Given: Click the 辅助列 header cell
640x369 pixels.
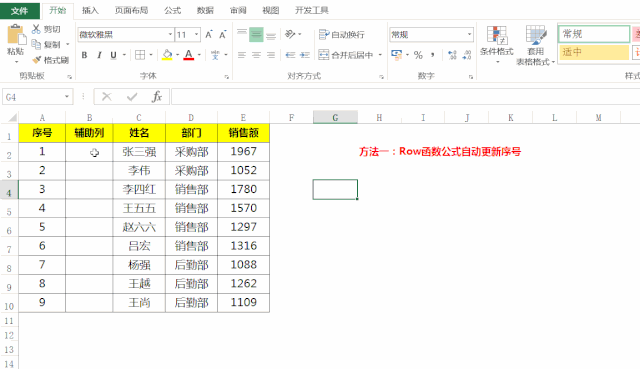Looking at the screenshot, I should click(89, 133).
